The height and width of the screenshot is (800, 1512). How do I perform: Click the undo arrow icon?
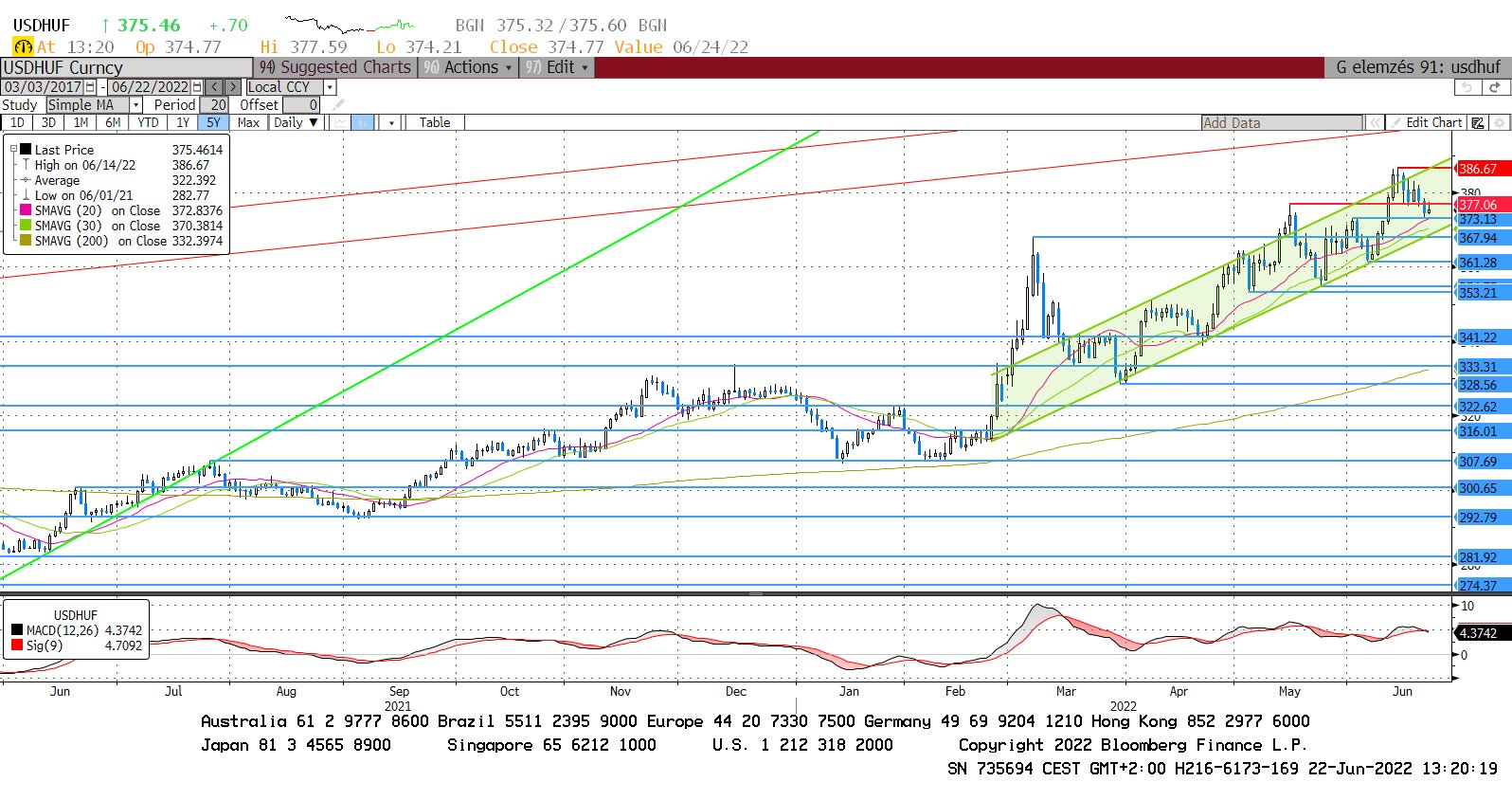[x=1467, y=87]
